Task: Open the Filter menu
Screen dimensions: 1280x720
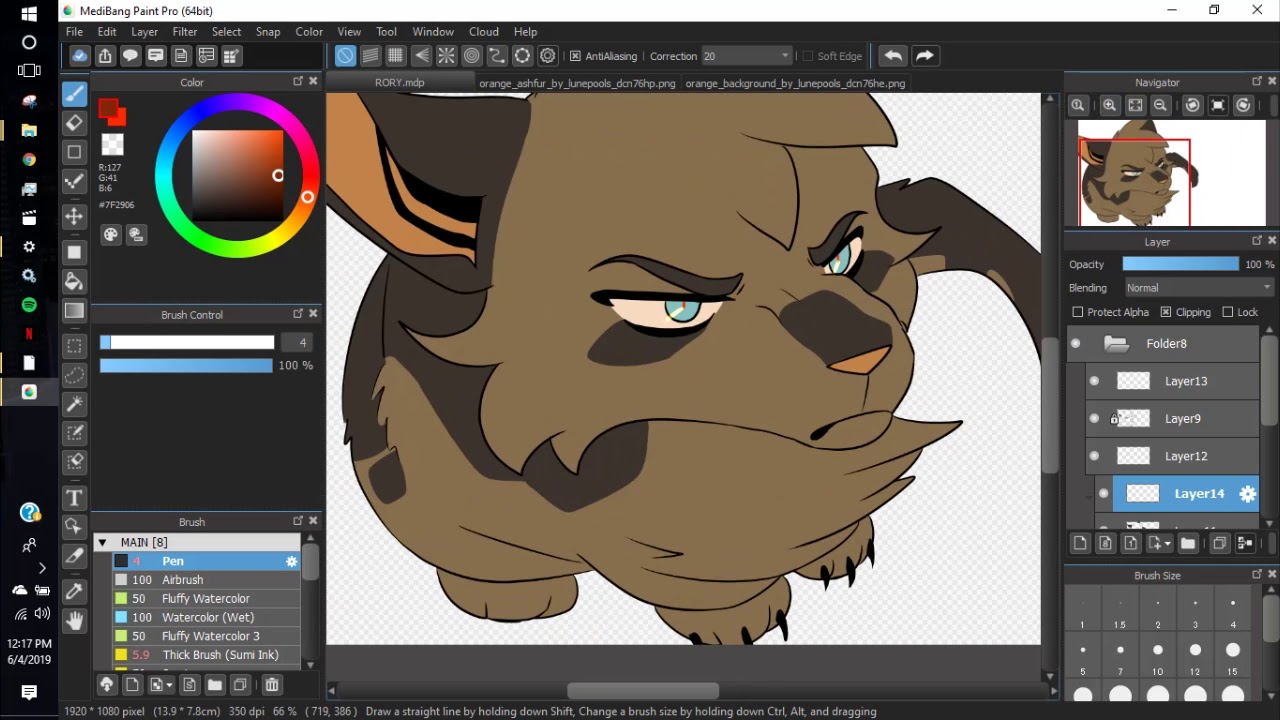Action: (x=185, y=31)
